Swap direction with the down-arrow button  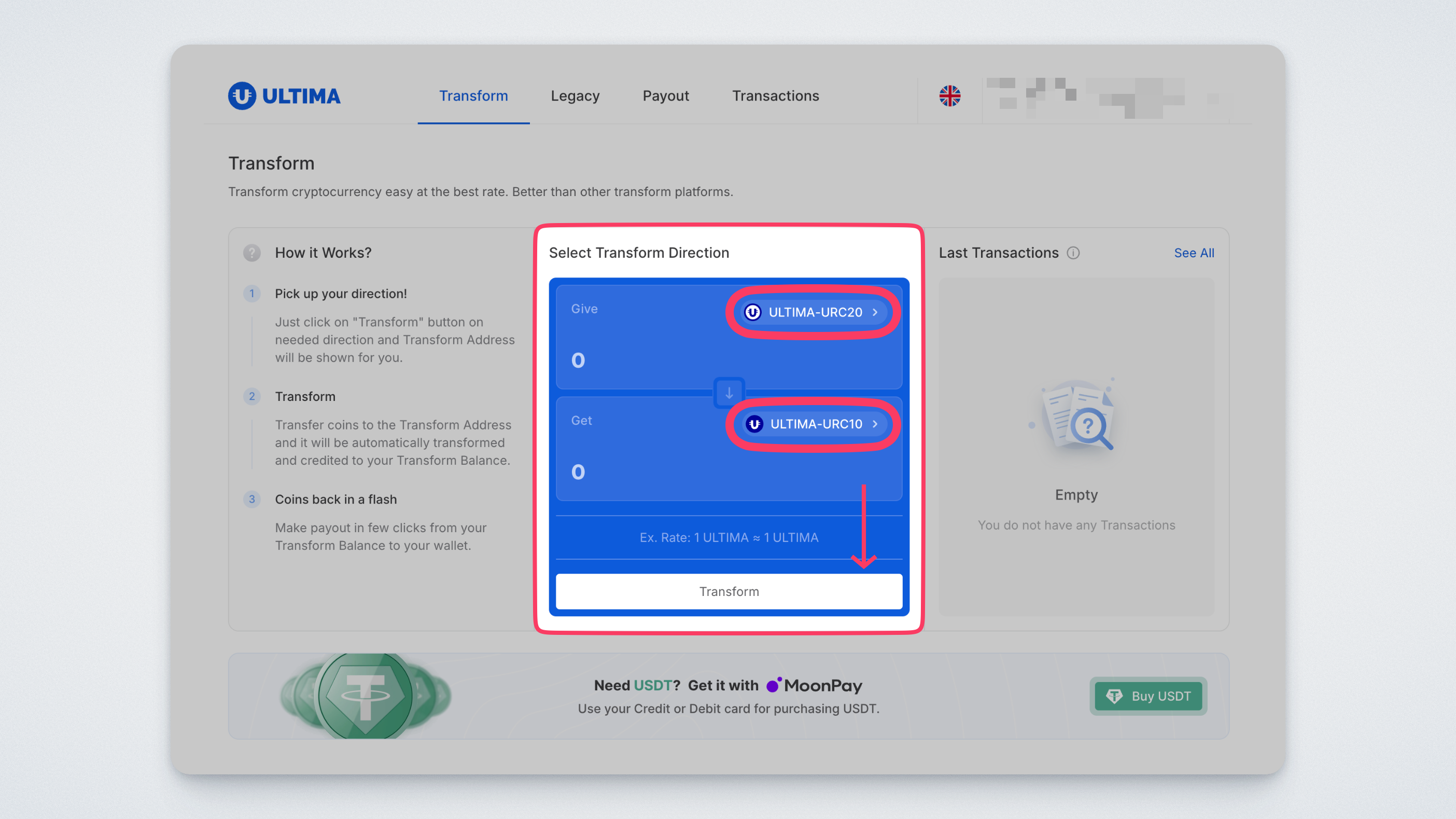[x=729, y=392]
